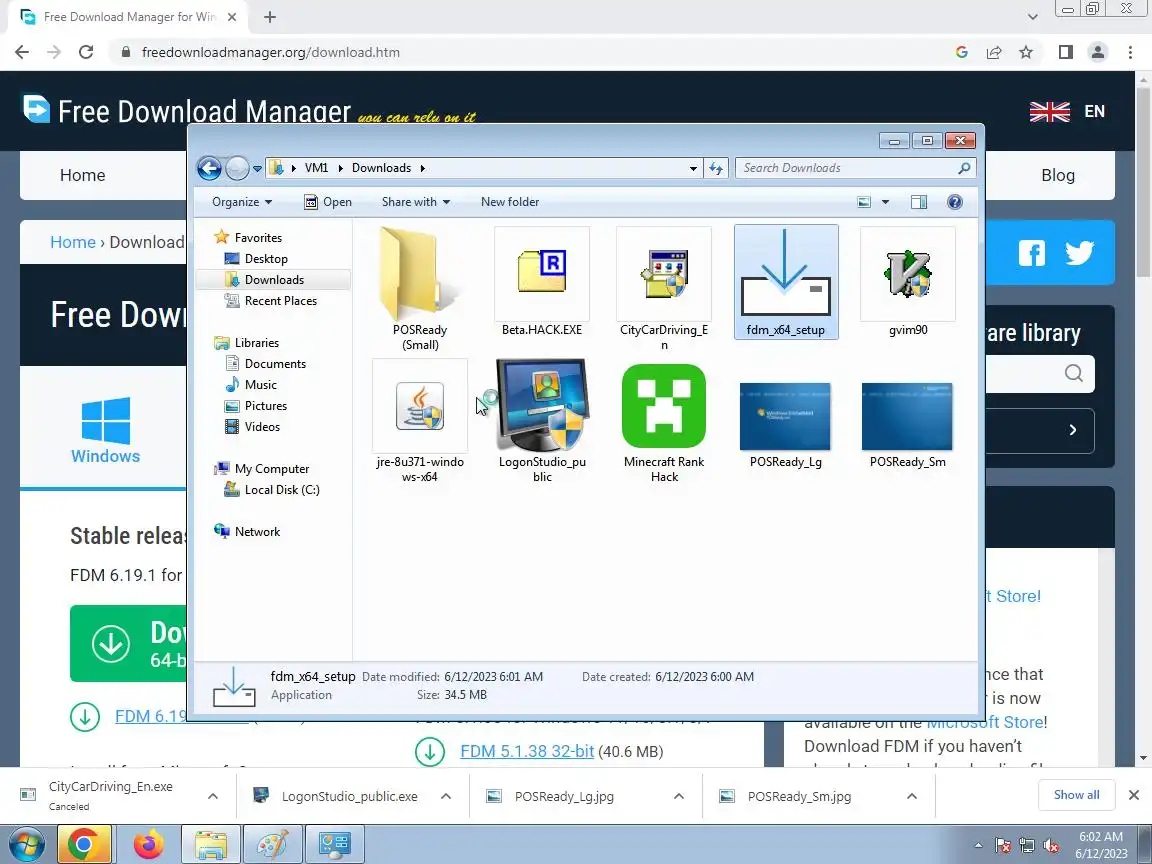
Task: Click the Explorer help question mark icon
Action: pos(954,202)
